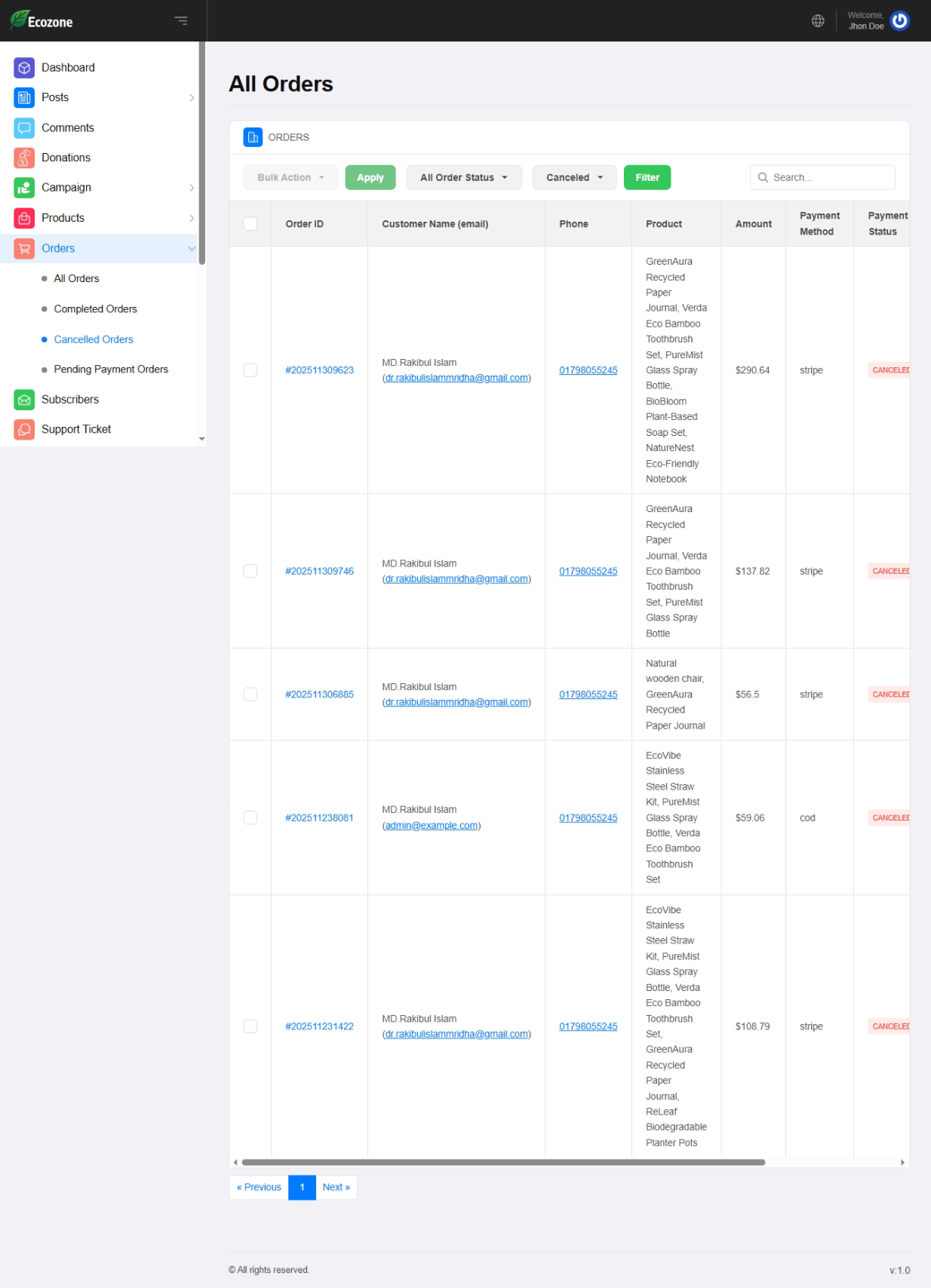Screen dimensions: 931x1288
Task: Toggle the sidebar collapse hamburger icon
Action: click(181, 21)
